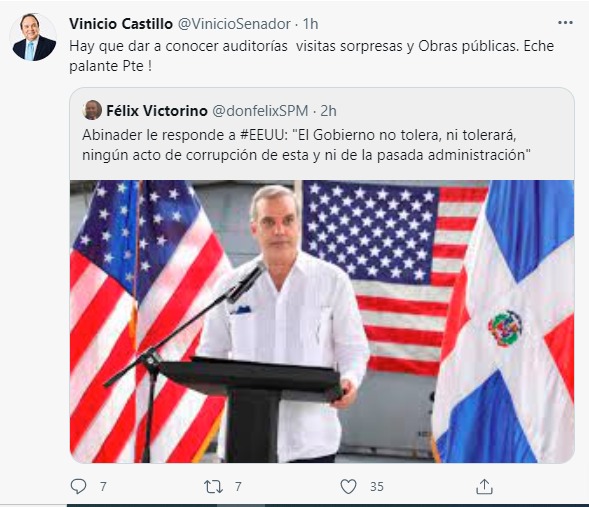The width and height of the screenshot is (589, 507).
Task: Click the Félix Victorino display name
Action: (x=157, y=111)
